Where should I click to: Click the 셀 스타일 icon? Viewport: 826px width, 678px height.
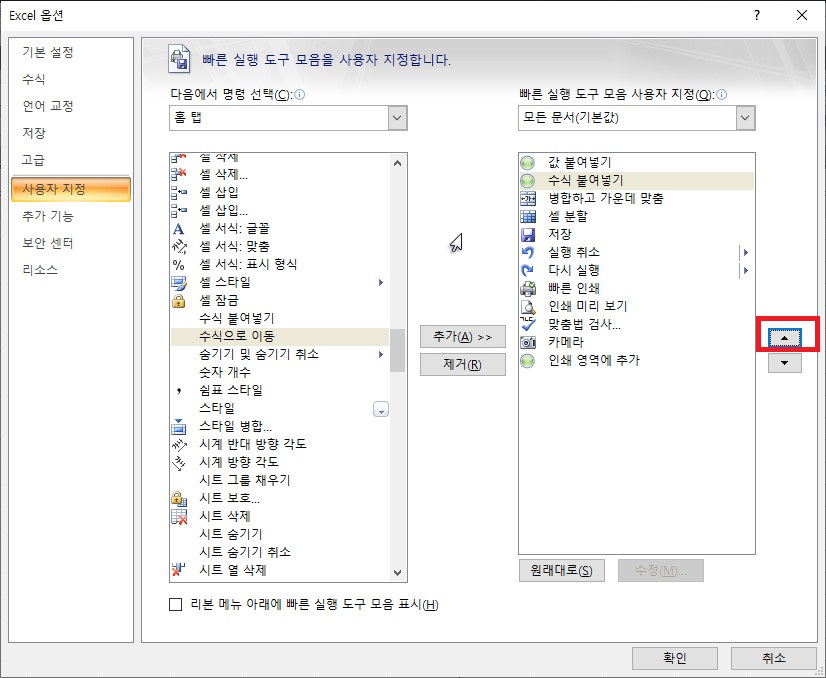[179, 282]
